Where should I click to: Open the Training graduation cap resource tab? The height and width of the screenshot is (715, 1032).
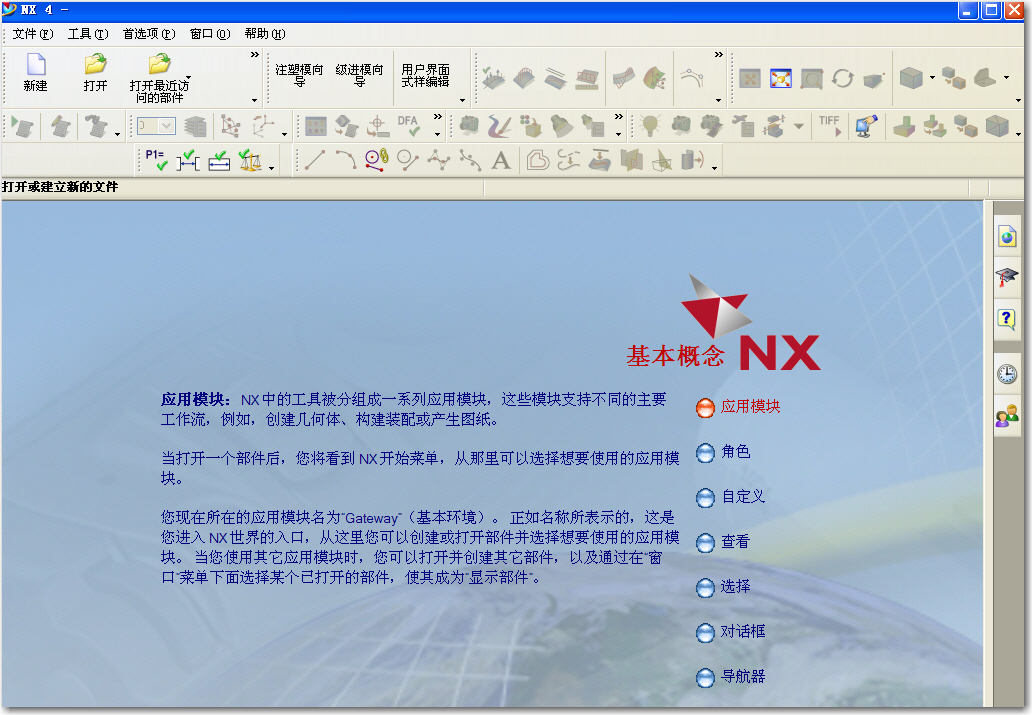[1007, 277]
